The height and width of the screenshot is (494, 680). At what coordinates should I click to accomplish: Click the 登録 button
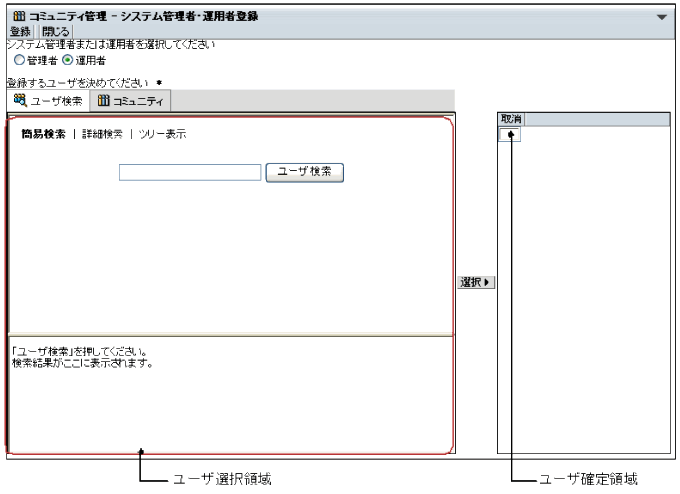[x=20, y=32]
